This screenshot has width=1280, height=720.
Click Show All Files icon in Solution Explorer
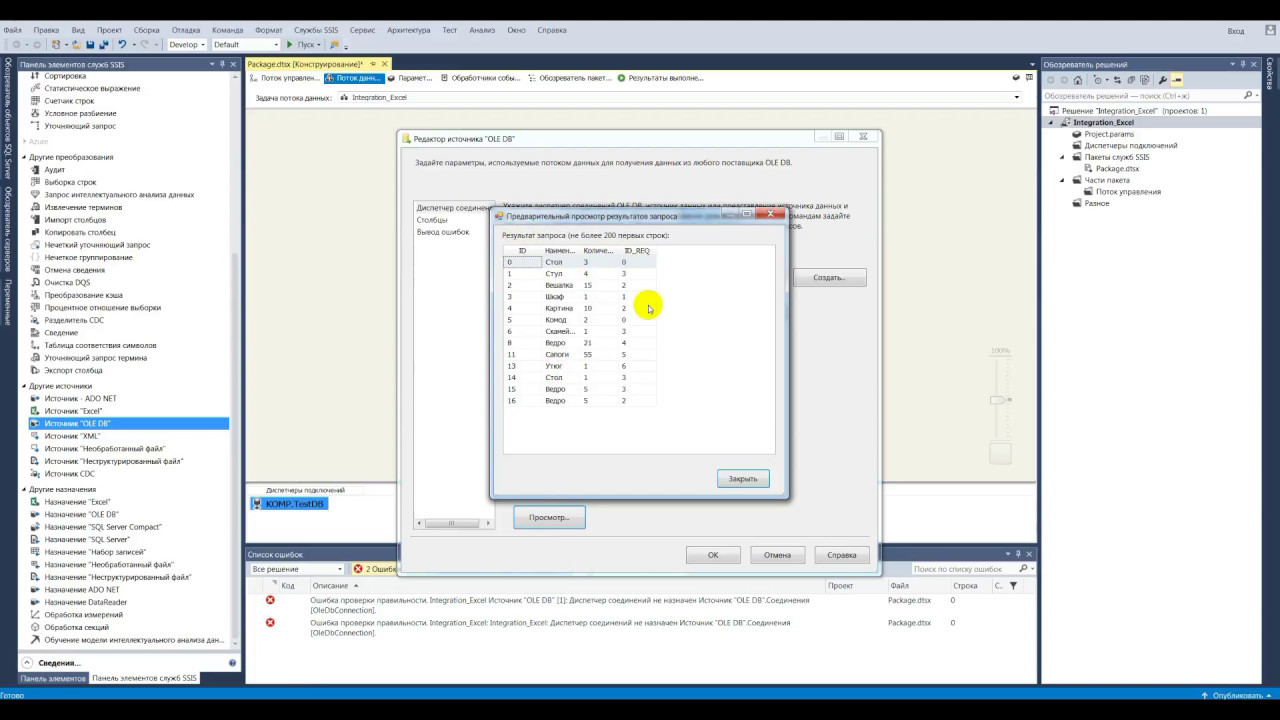coord(1145,80)
